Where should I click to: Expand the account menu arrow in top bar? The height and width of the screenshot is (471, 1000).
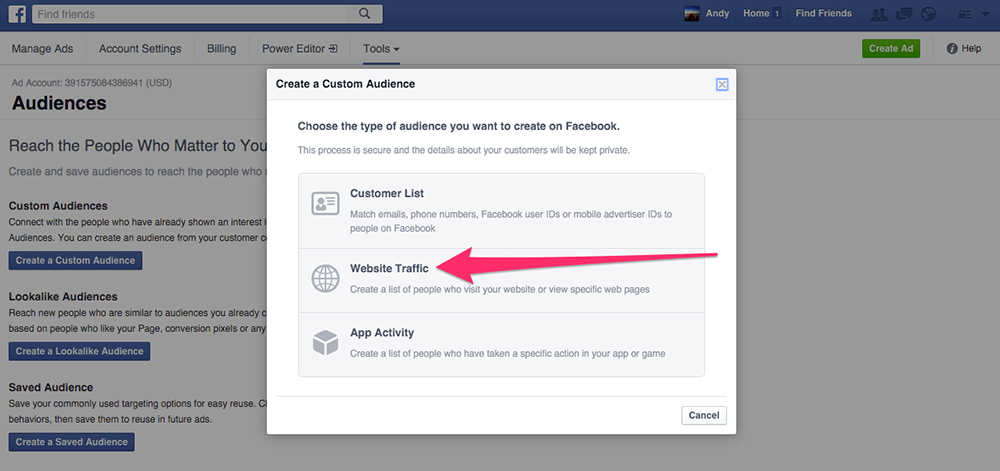click(x=984, y=14)
